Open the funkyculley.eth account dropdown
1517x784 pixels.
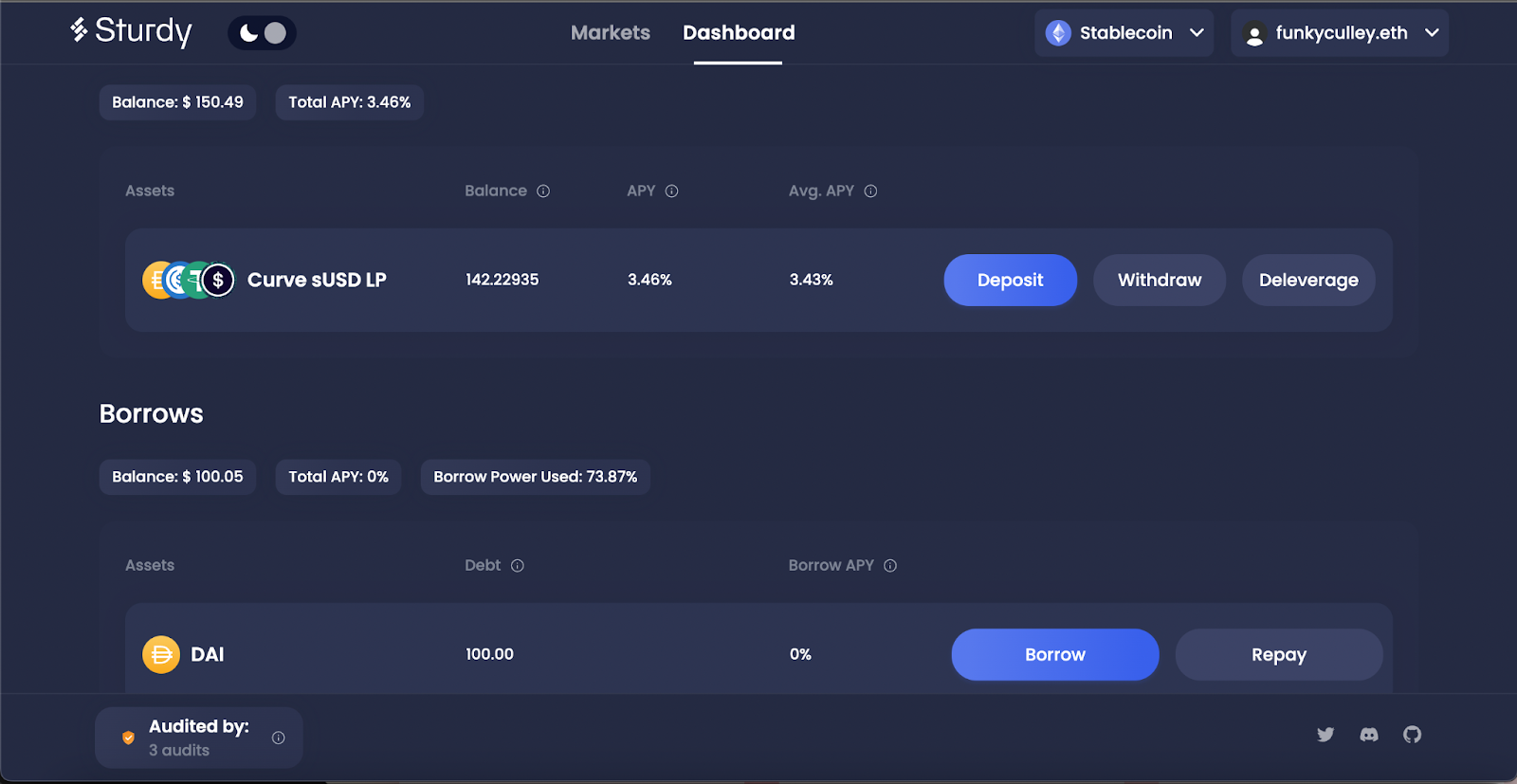1340,33
